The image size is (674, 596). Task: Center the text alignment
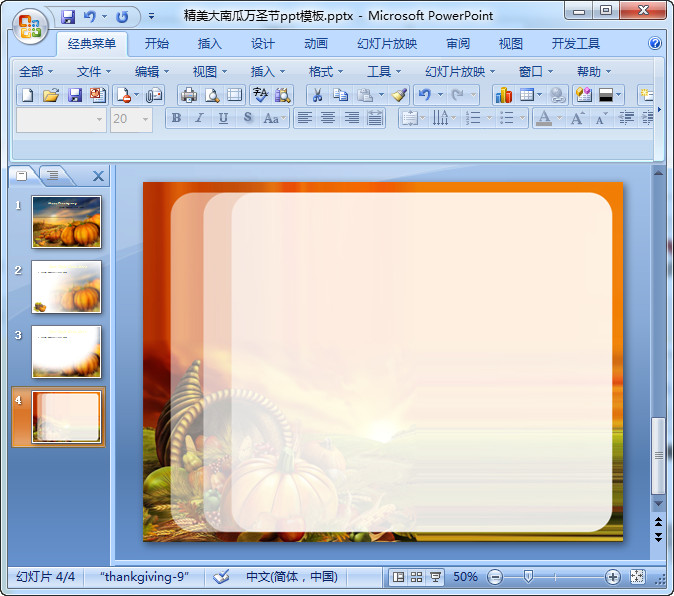point(328,118)
